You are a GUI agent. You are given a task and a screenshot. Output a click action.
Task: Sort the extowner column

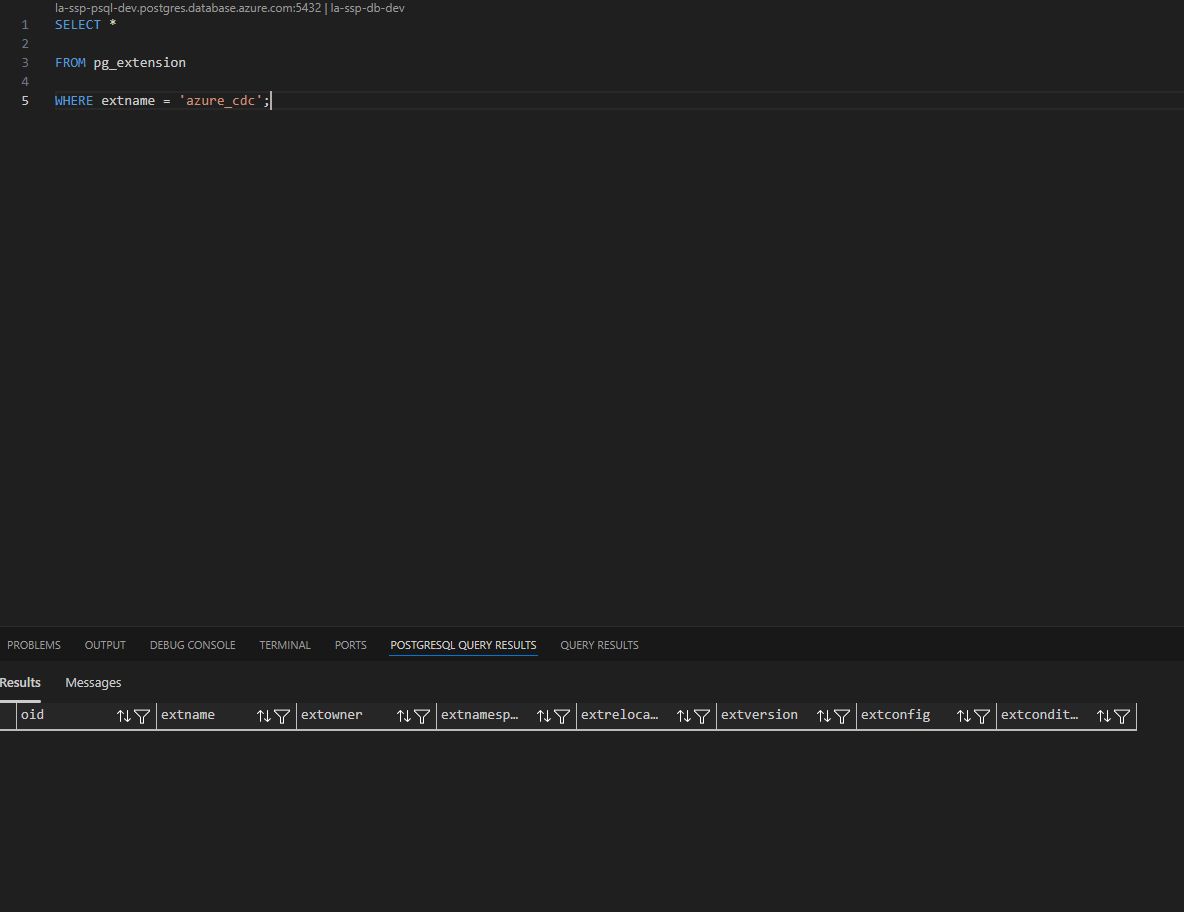[404, 716]
